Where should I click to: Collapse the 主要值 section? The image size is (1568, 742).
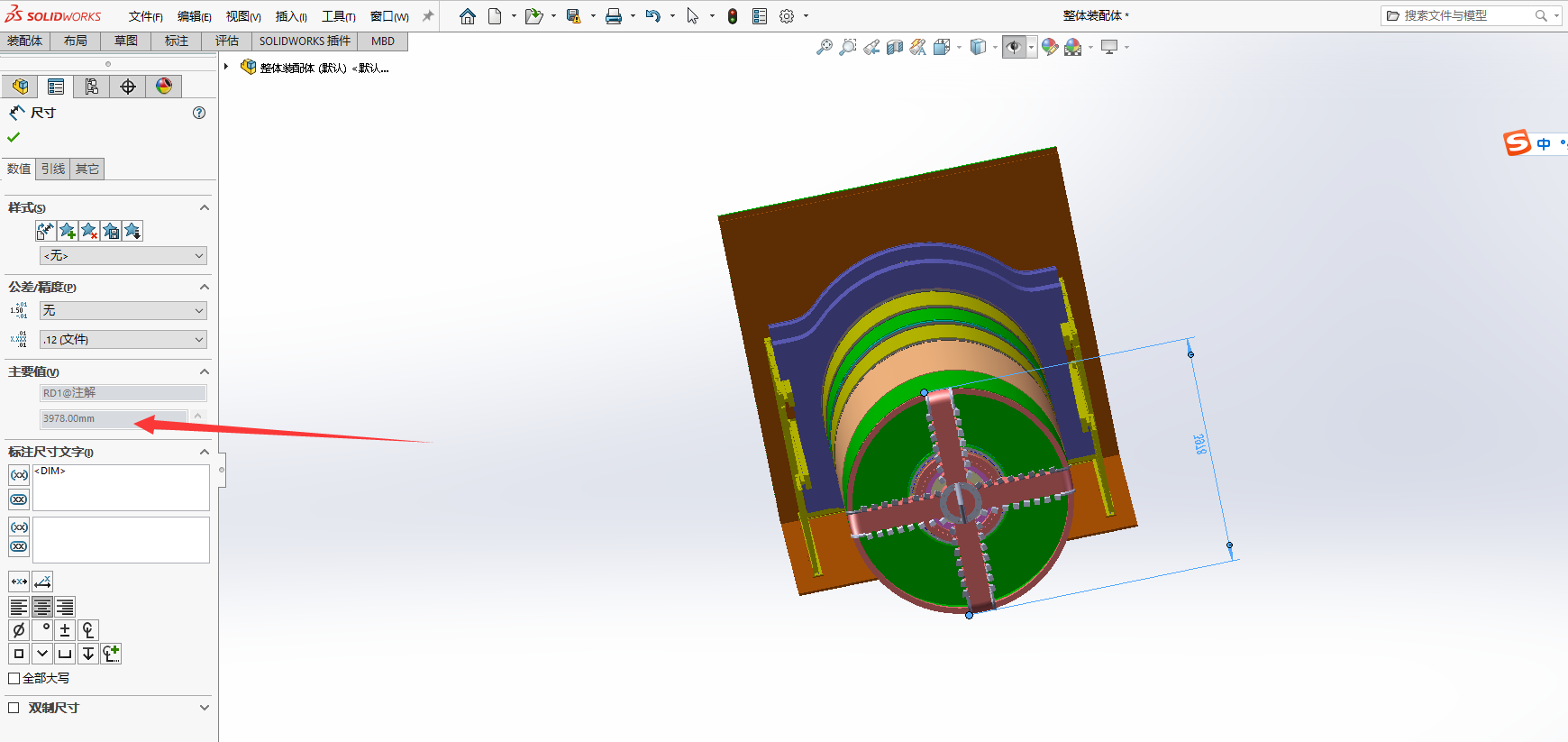[x=205, y=371]
